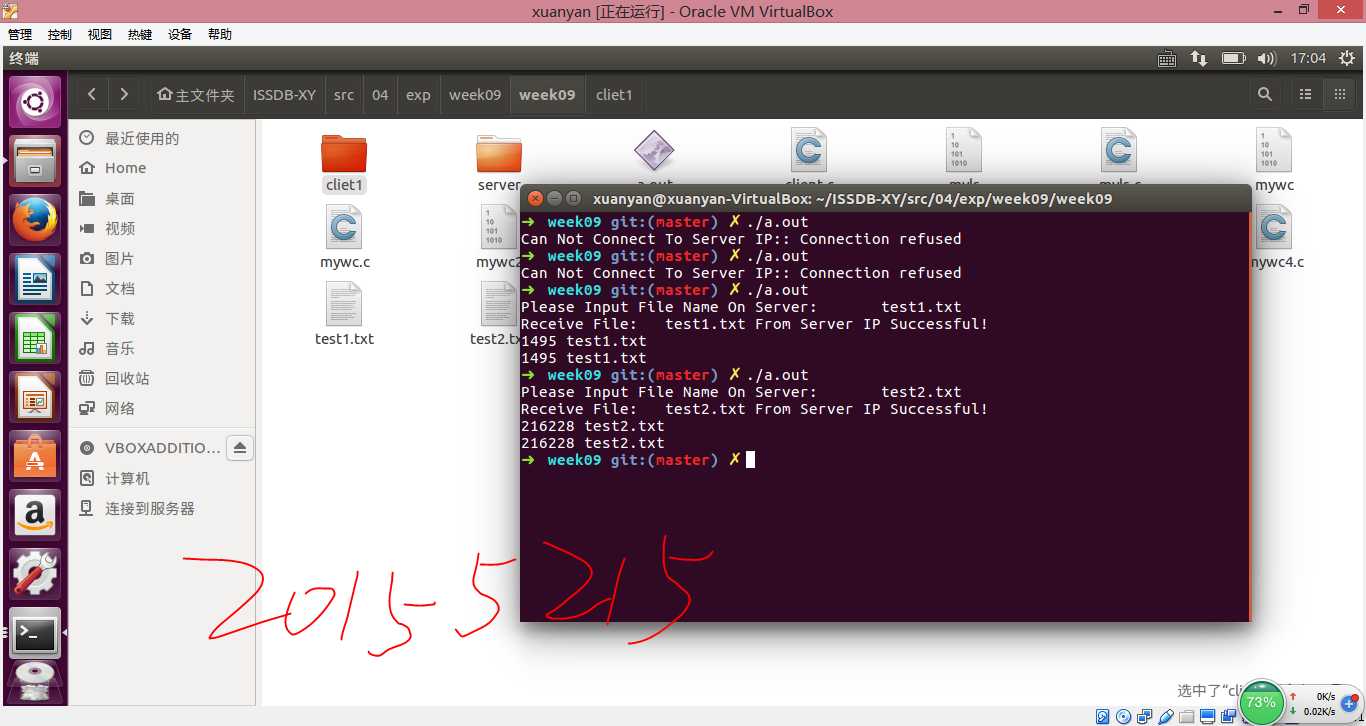Switch Files to grid view
Viewport: 1366px width, 726px height.
[x=1339, y=95]
